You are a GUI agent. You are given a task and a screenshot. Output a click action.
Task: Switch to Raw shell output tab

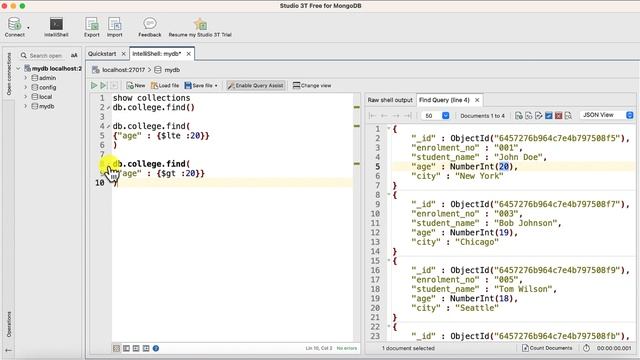[390, 100]
